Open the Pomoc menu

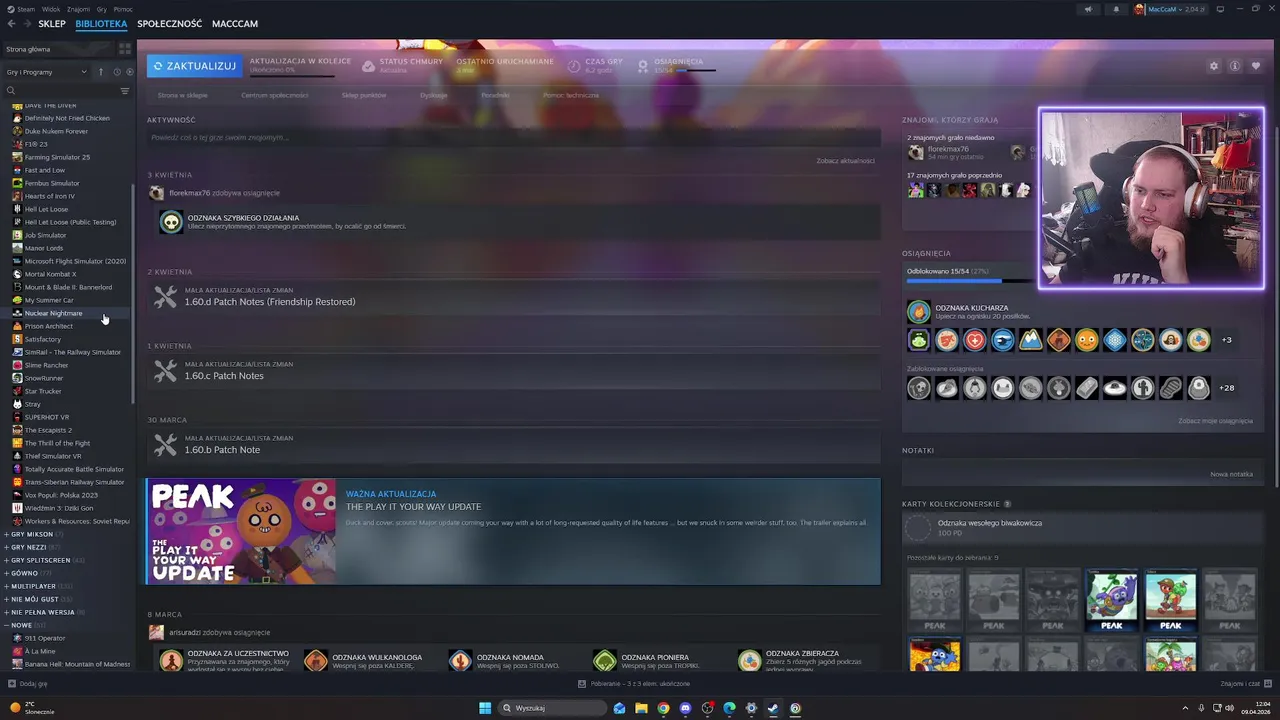pos(123,9)
